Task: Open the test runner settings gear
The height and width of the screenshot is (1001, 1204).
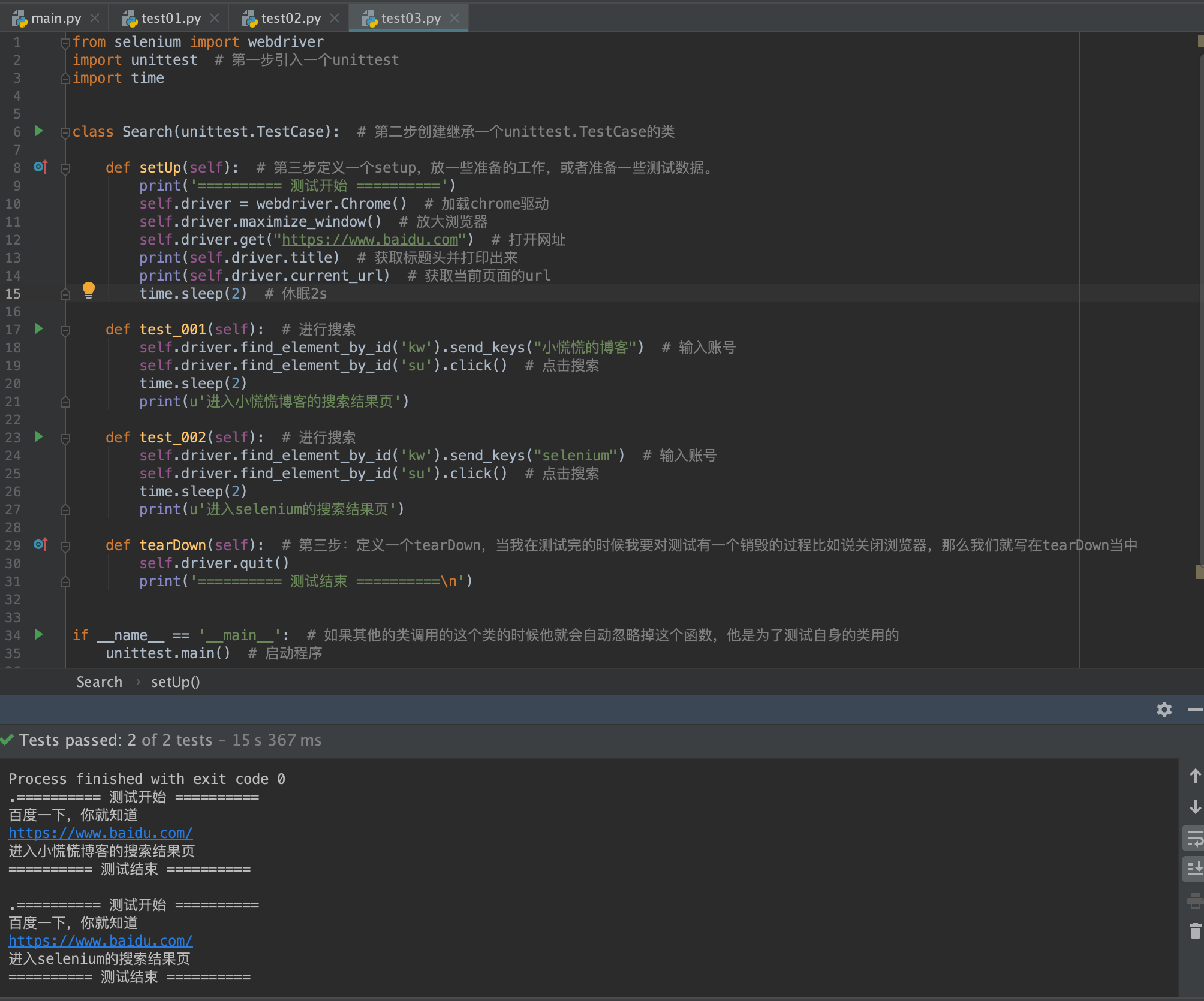Action: [x=1164, y=710]
